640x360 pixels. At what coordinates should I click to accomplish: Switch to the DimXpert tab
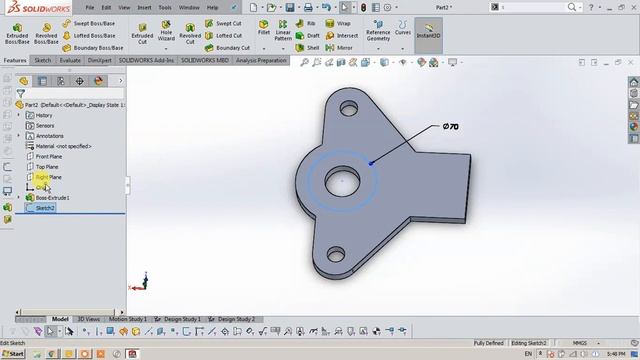tap(100, 60)
